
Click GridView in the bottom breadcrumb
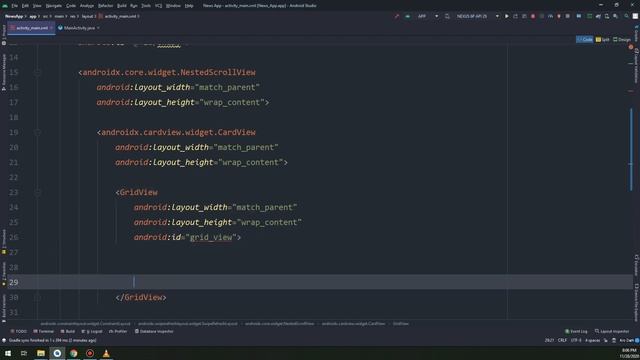(400, 324)
